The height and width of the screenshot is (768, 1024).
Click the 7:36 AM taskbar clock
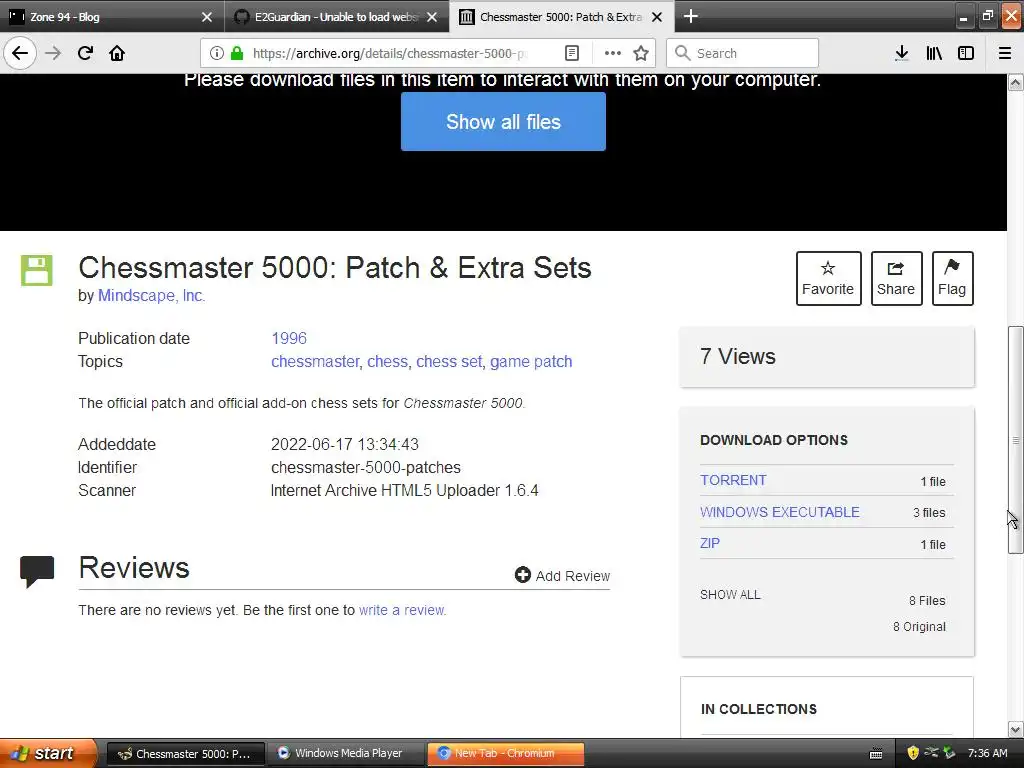coord(987,754)
